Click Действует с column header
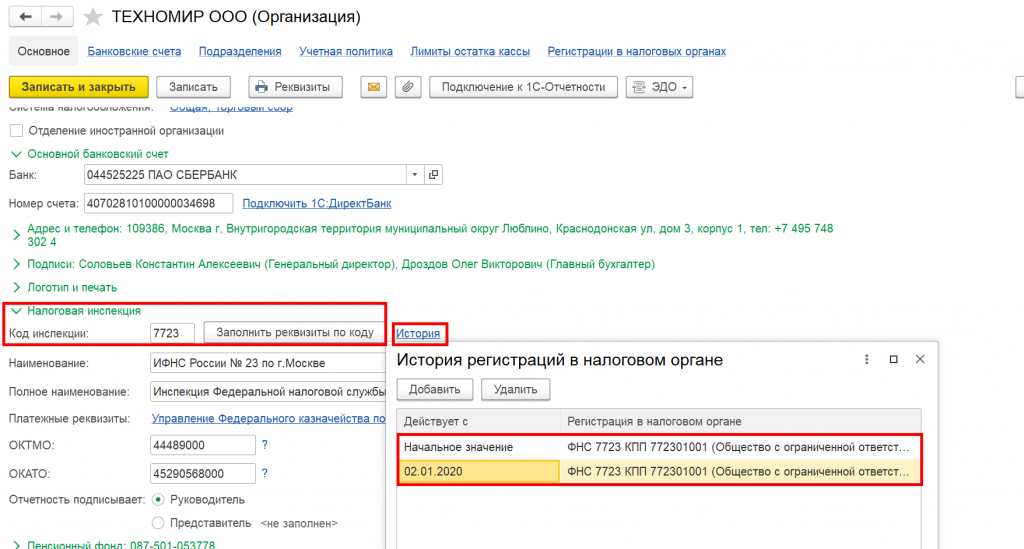Screen dimensions: 1024x549 click(x=479, y=421)
